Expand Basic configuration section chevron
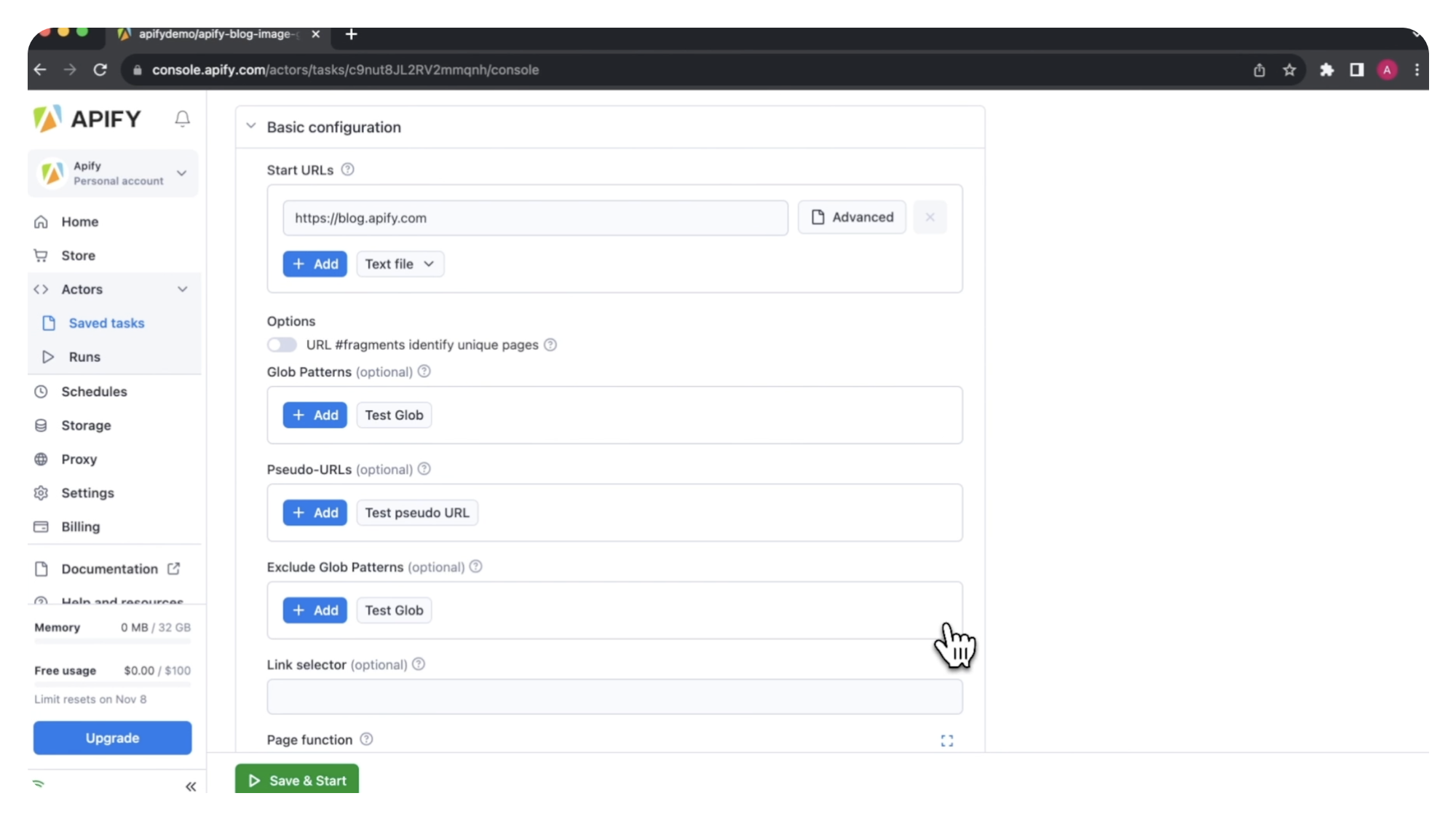This screenshot has height=820, width=1456. coord(250,127)
